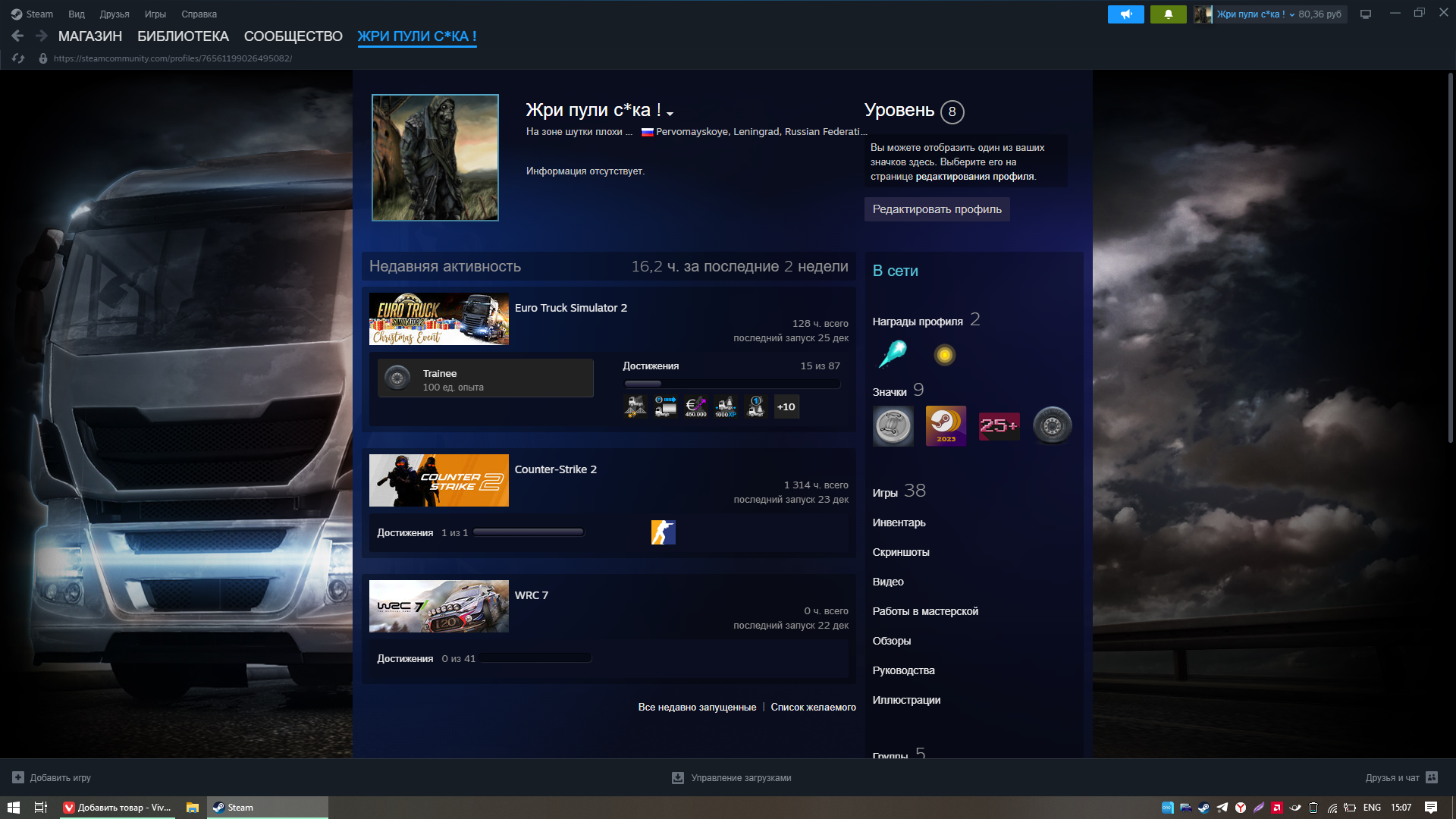Image resolution: width=1456 pixels, height=819 pixels.
Task: Open Euro Truck Simulator 2 banner
Action: tap(439, 319)
